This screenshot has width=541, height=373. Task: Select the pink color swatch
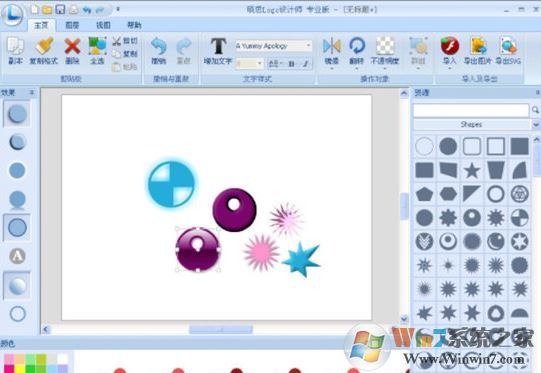pyautogui.click(x=9, y=359)
